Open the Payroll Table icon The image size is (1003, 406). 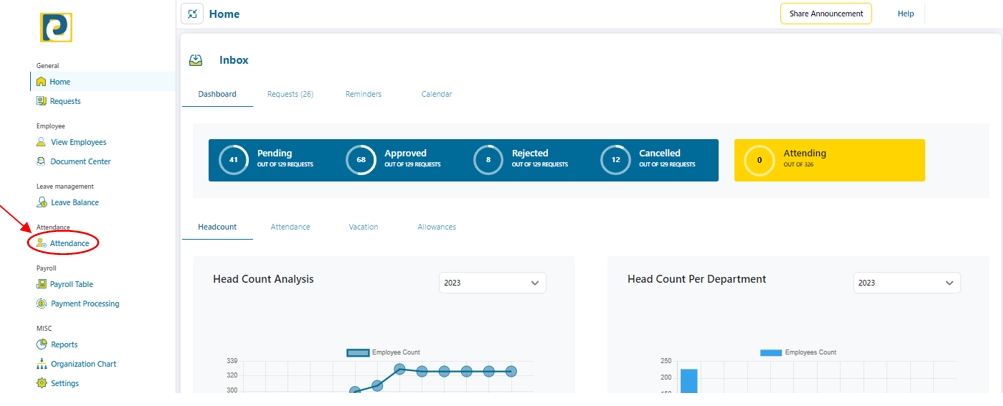[41, 284]
